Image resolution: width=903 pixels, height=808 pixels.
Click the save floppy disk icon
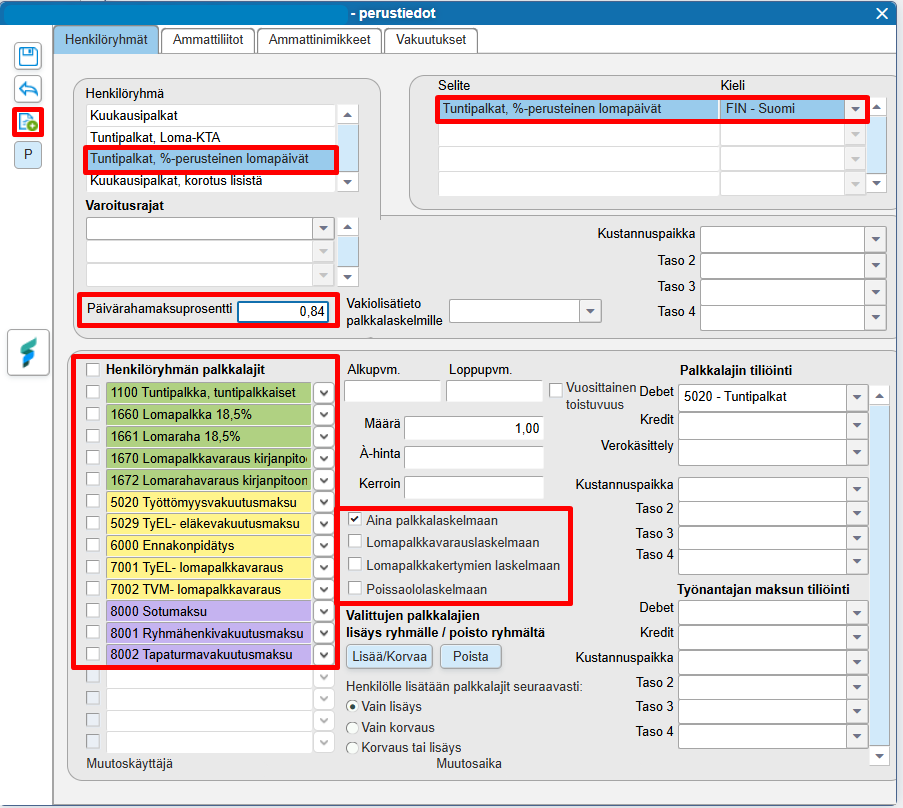pyautogui.click(x=28, y=56)
